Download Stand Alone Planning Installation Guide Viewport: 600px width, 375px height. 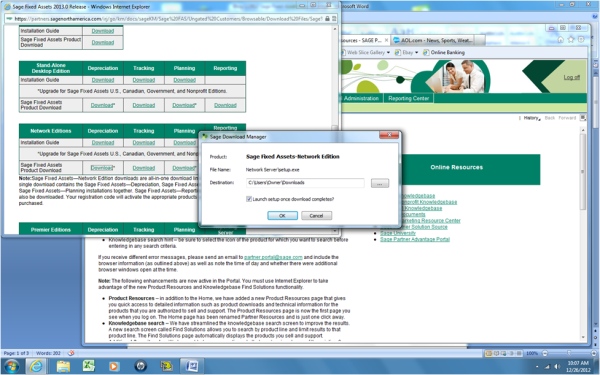pos(184,80)
